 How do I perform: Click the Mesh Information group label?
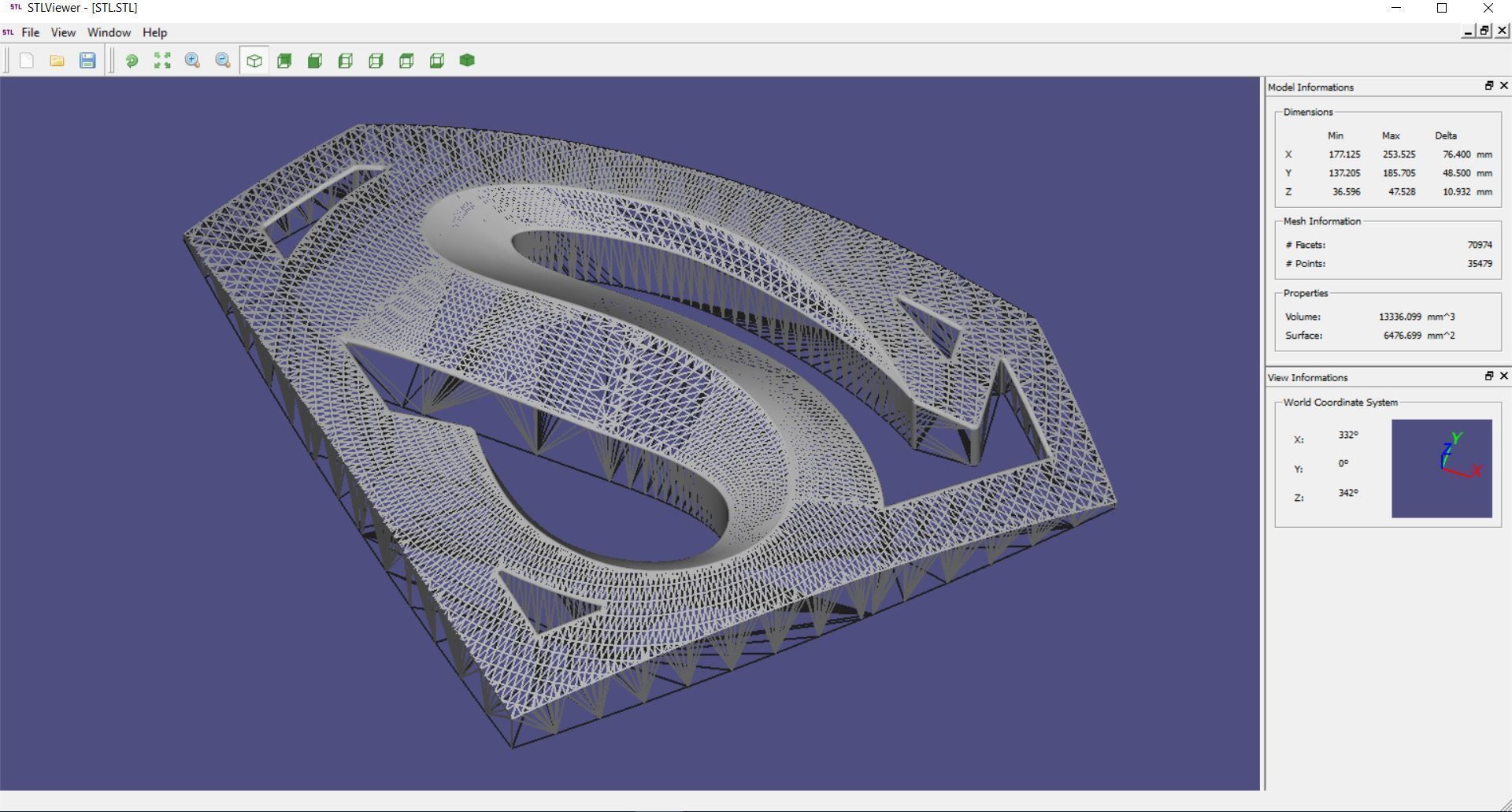[x=1322, y=221]
